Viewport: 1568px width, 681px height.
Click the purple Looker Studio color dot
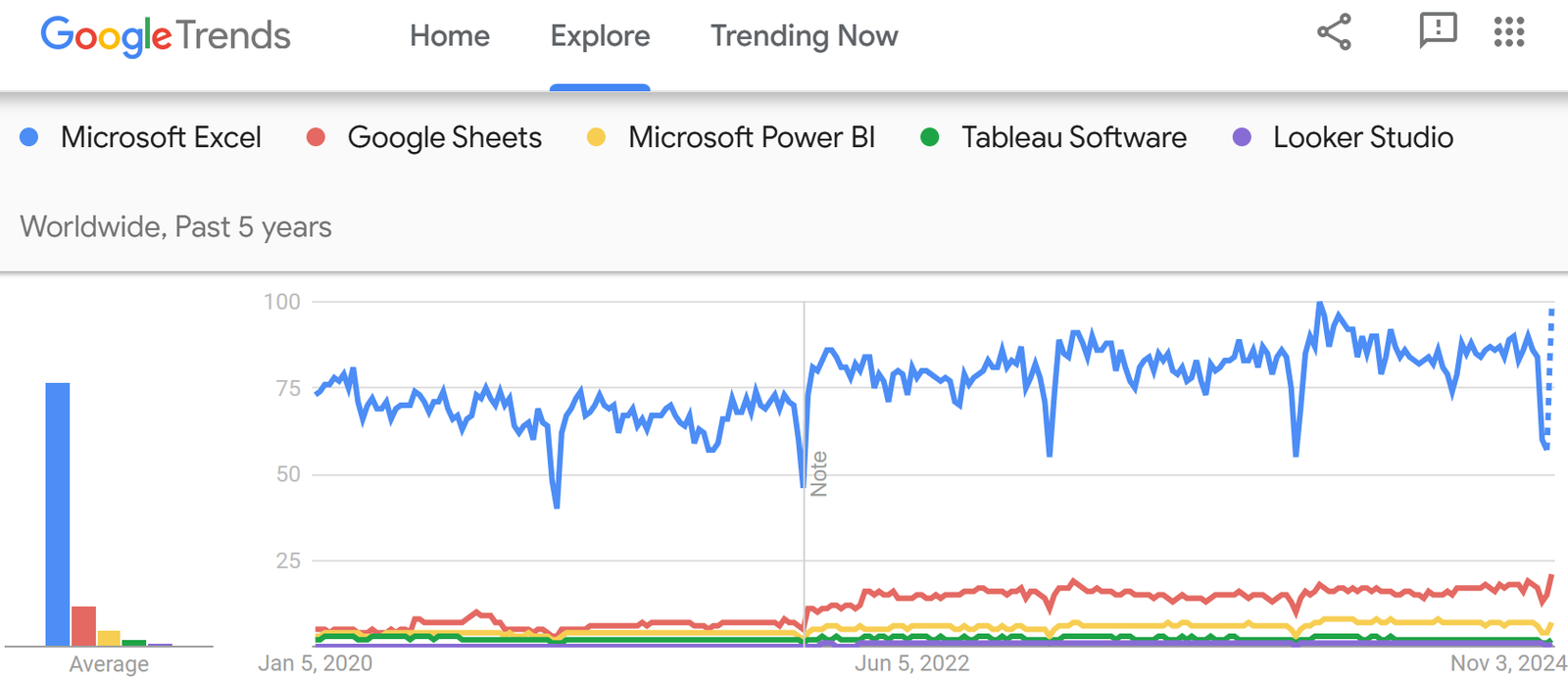pyautogui.click(x=1241, y=137)
